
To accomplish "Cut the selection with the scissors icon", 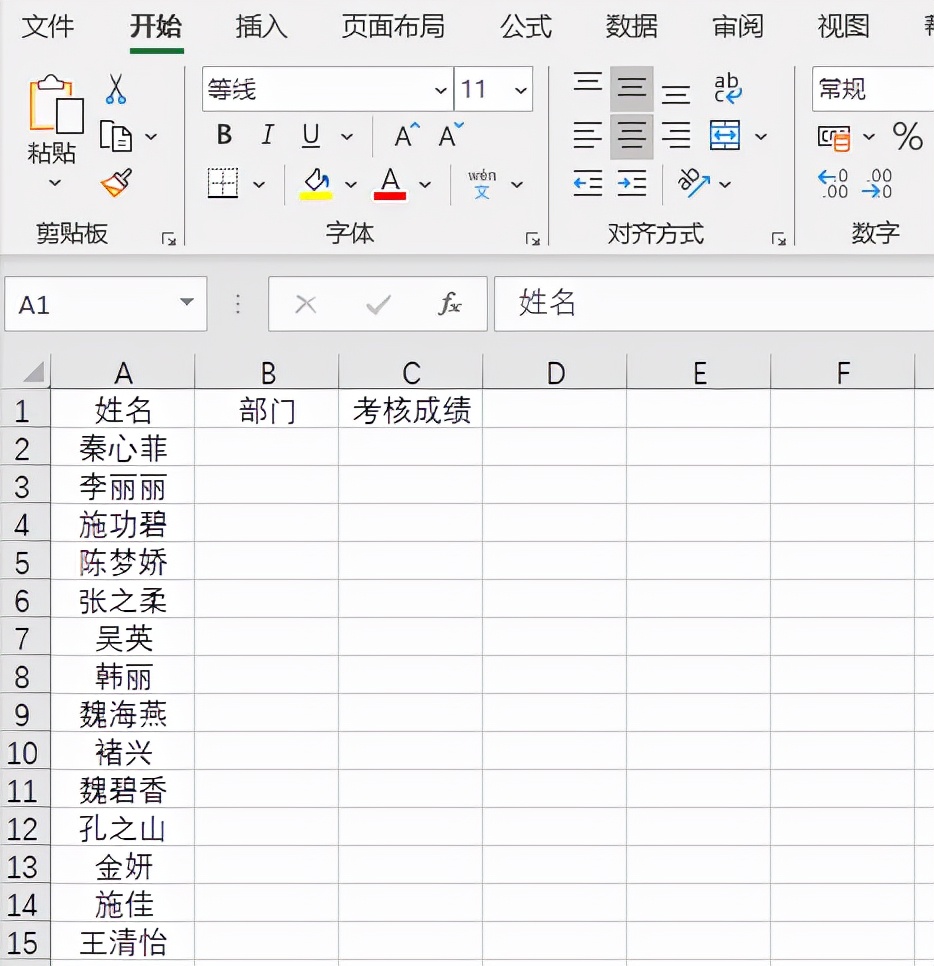I will coord(117,89).
